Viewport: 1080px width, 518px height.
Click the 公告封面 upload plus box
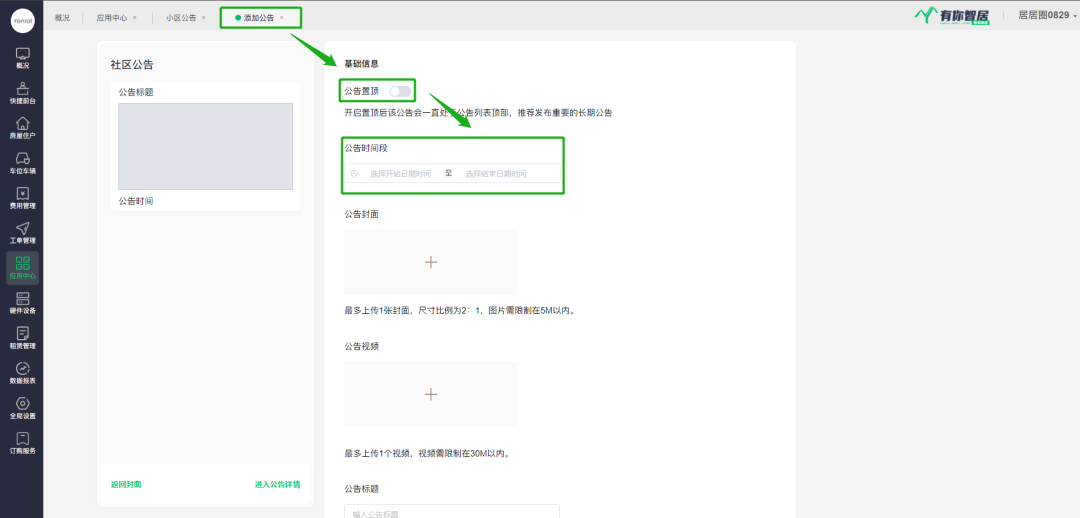tap(430, 262)
